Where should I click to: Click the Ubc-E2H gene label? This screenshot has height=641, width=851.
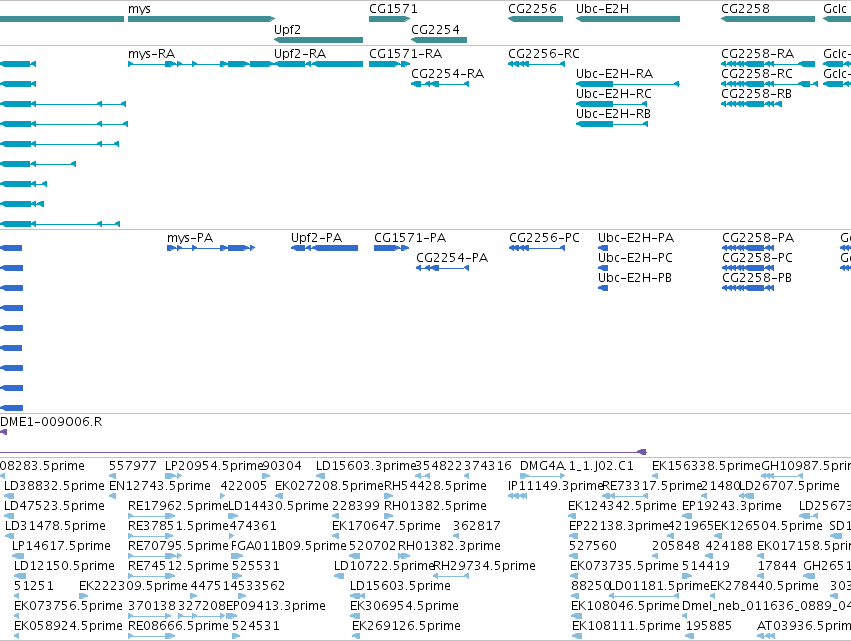click(602, 9)
